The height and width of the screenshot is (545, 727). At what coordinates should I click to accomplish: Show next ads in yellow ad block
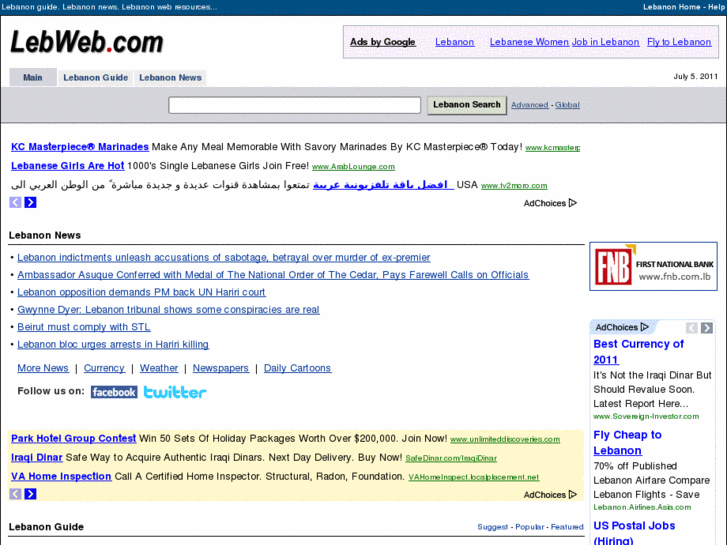(x=31, y=494)
